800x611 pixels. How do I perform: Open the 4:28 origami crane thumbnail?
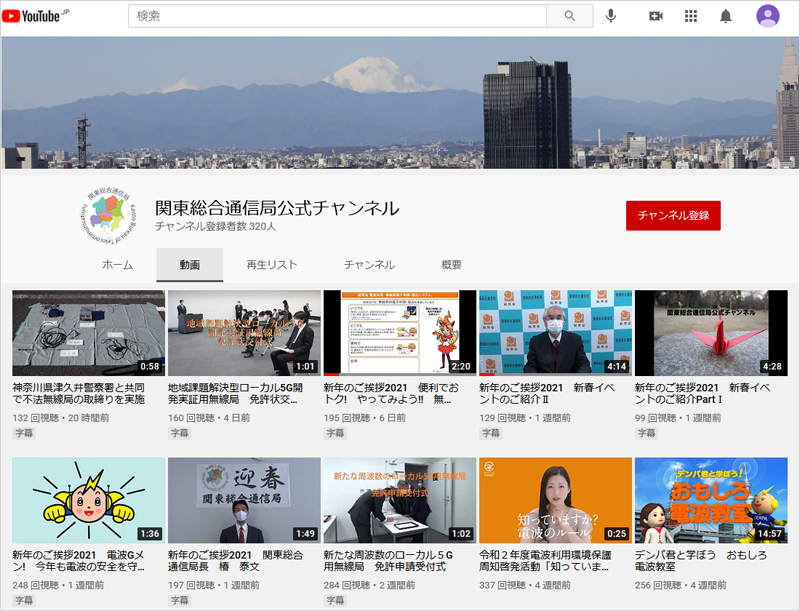tap(711, 333)
